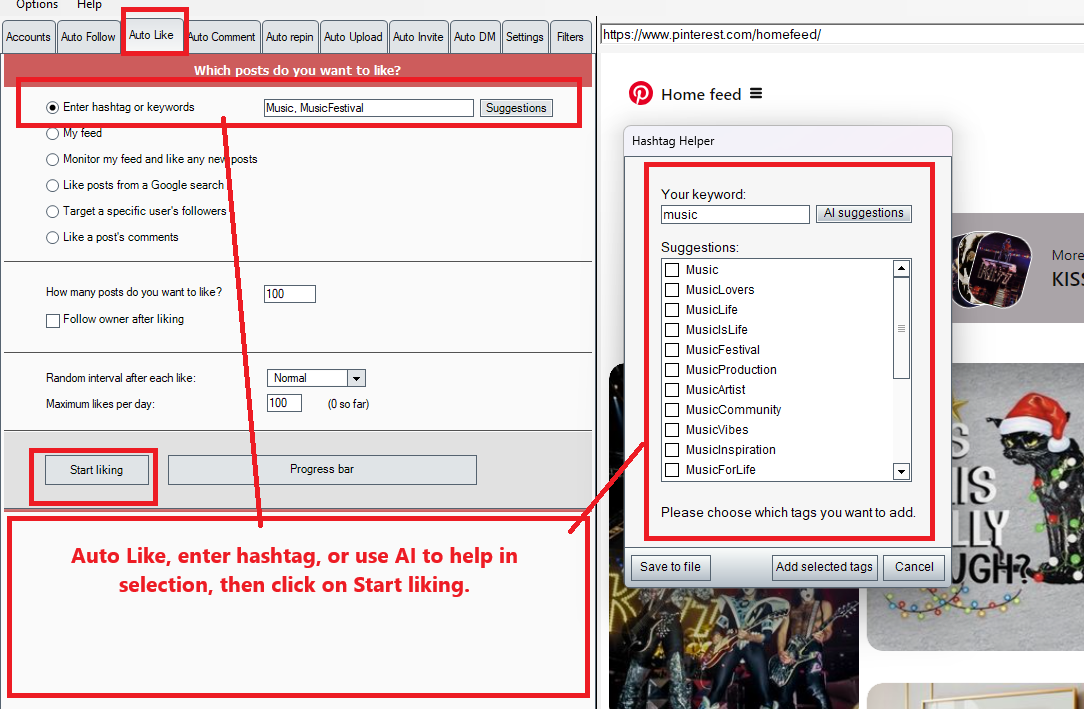The width and height of the screenshot is (1084, 709).
Task: Click the Pinterest logo icon
Action: (x=641, y=93)
